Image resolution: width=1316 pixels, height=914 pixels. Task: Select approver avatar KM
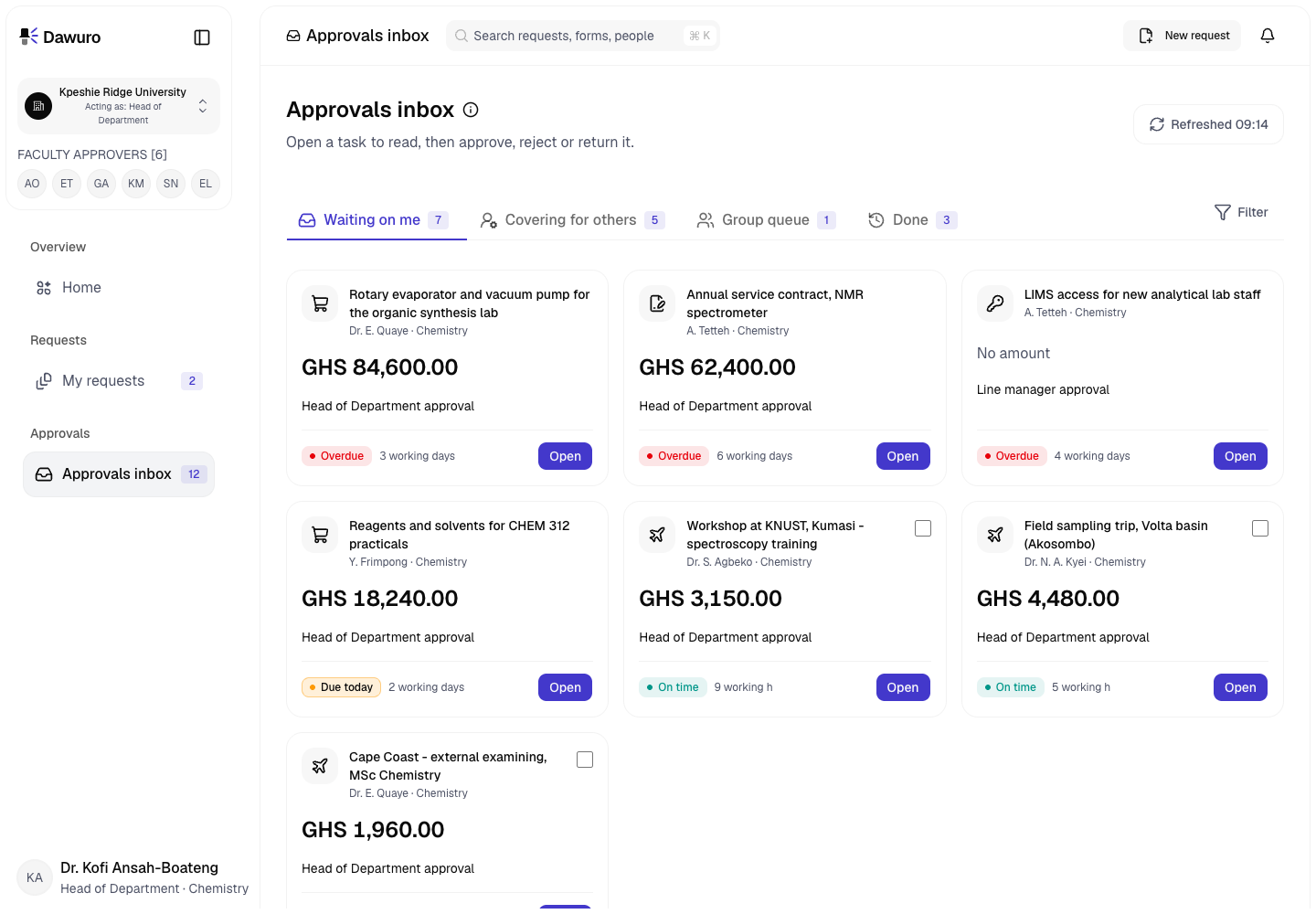tap(136, 184)
